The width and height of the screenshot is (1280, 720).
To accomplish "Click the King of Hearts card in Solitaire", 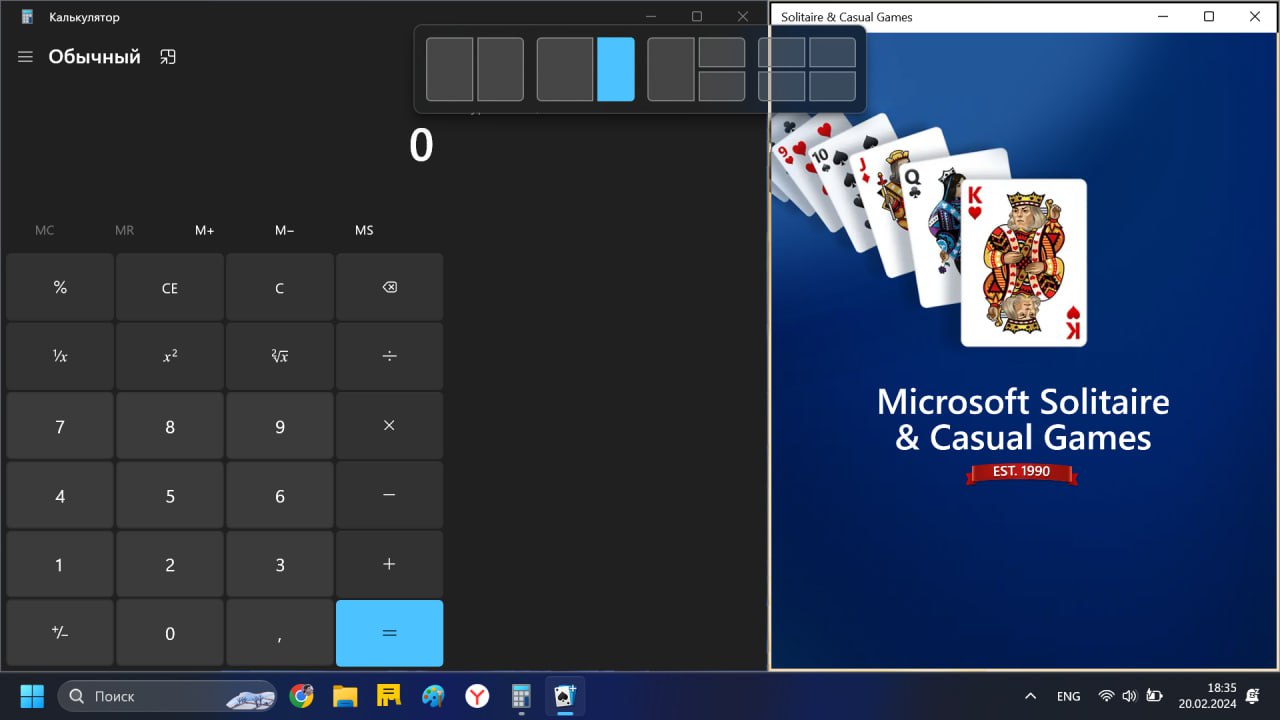I will coord(1024,263).
